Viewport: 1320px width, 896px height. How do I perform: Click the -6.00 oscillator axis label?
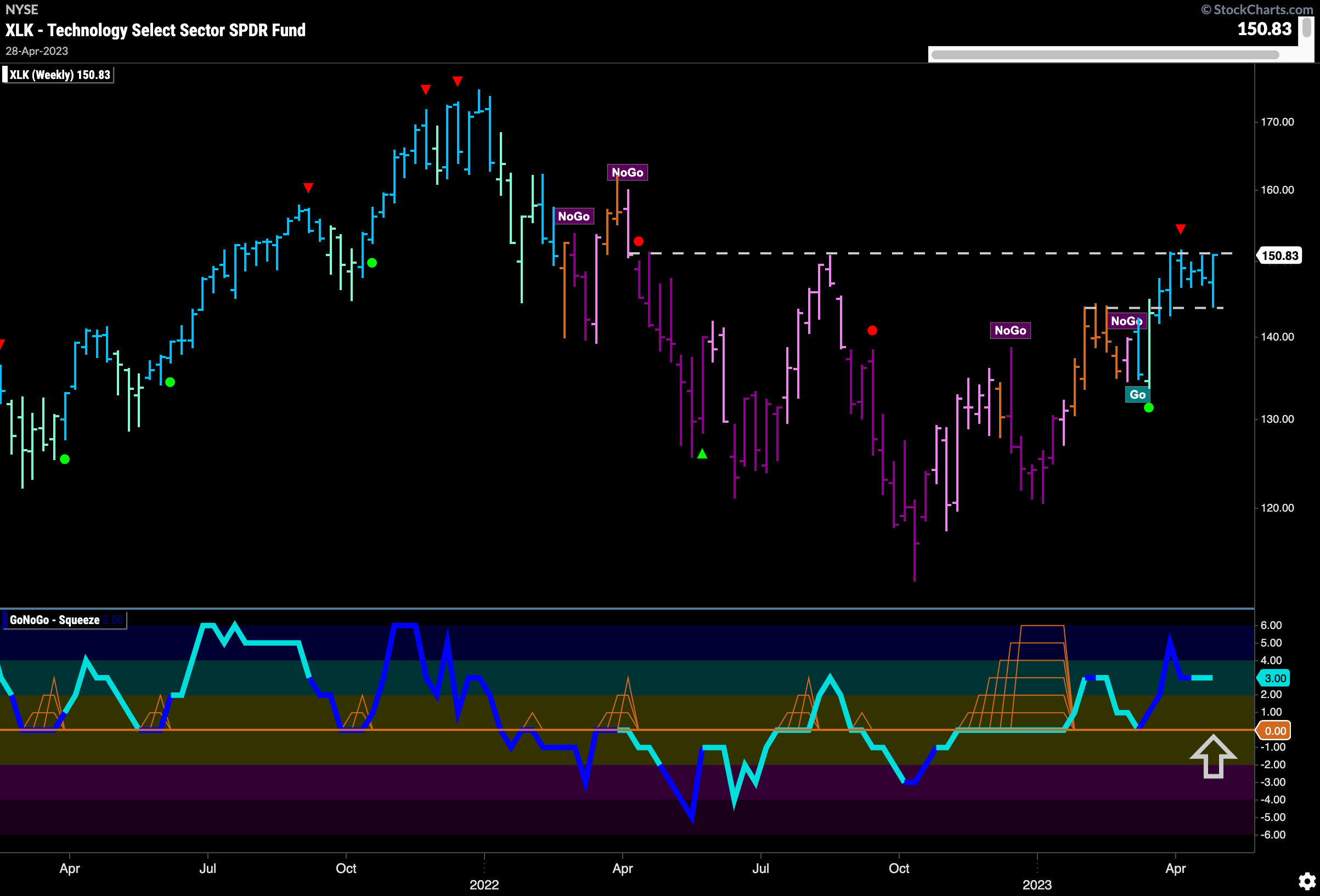point(1272,835)
